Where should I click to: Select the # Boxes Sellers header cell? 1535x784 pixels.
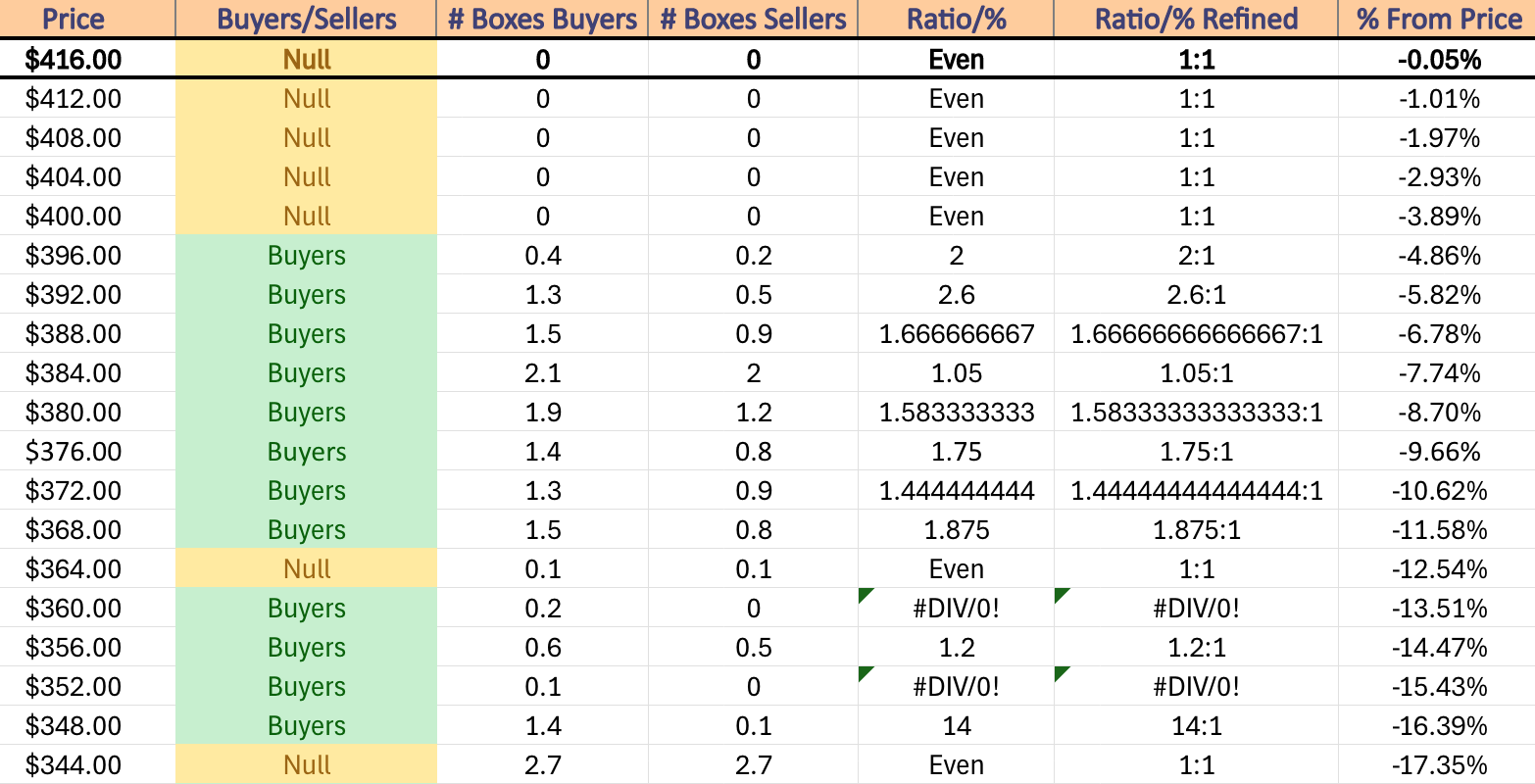click(753, 19)
